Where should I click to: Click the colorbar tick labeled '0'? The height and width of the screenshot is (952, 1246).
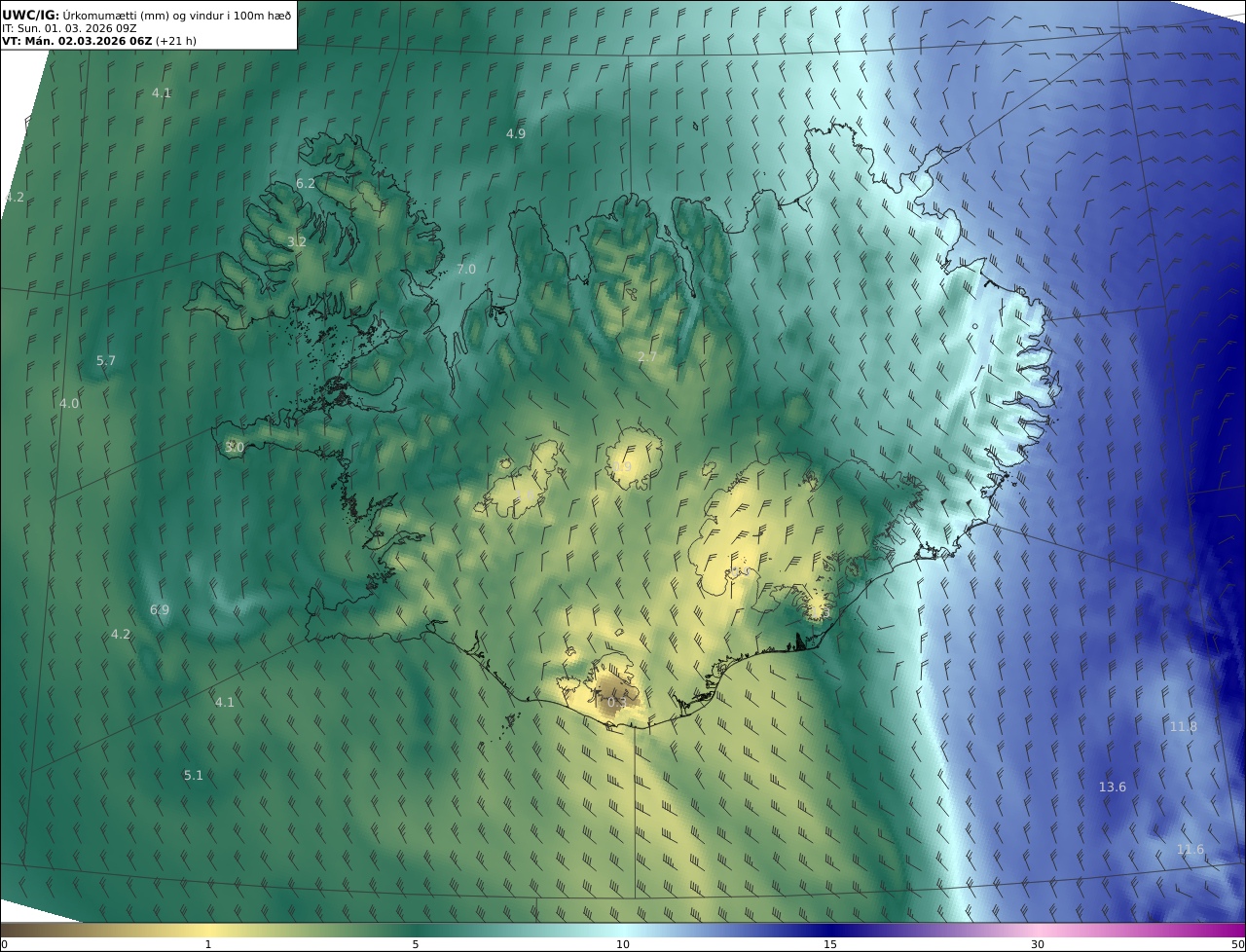[4, 944]
